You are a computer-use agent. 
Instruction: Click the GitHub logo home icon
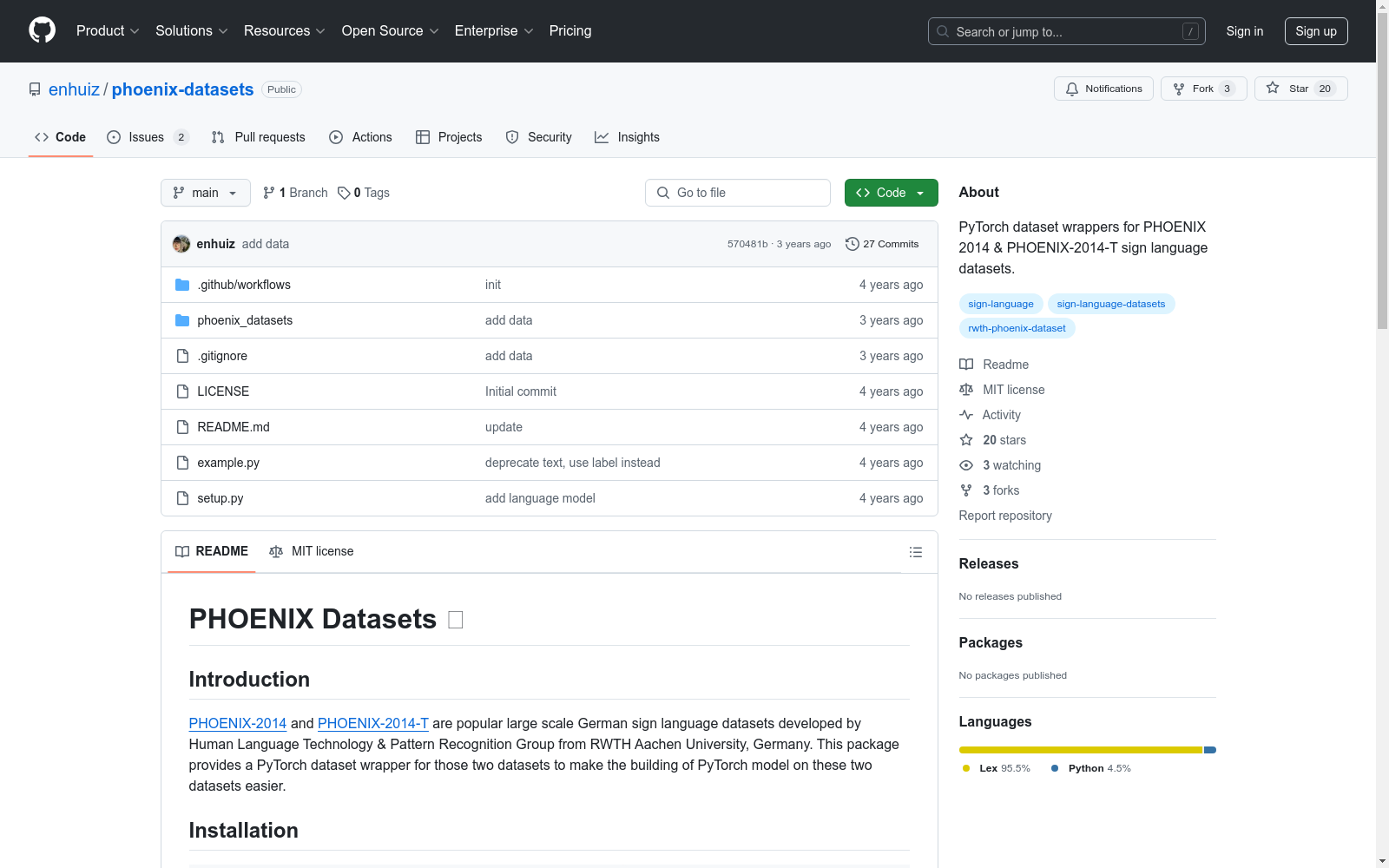[x=42, y=30]
